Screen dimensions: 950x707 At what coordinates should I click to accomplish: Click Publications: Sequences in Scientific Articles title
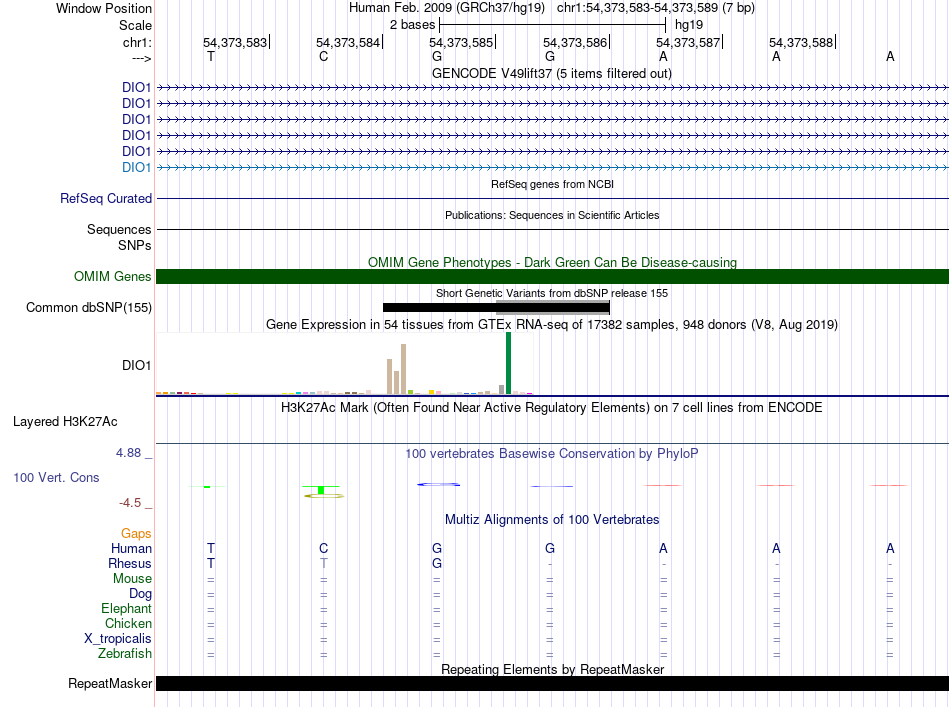tap(552, 215)
